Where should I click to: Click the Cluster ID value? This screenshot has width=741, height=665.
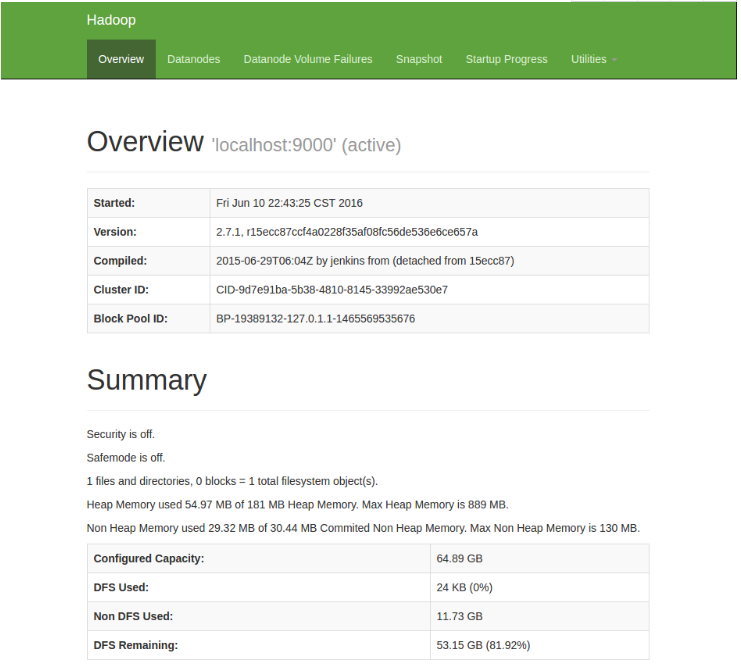[x=332, y=290]
